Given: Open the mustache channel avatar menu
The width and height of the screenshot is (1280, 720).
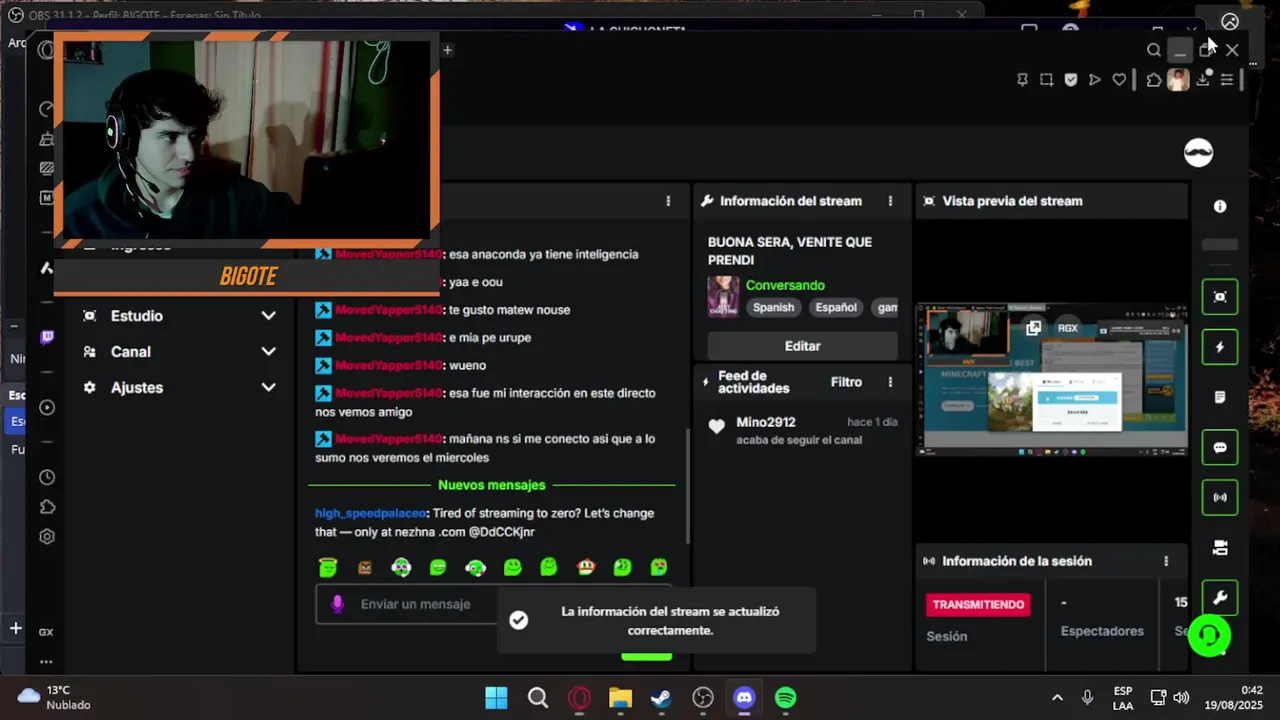Looking at the screenshot, I should point(1198,152).
